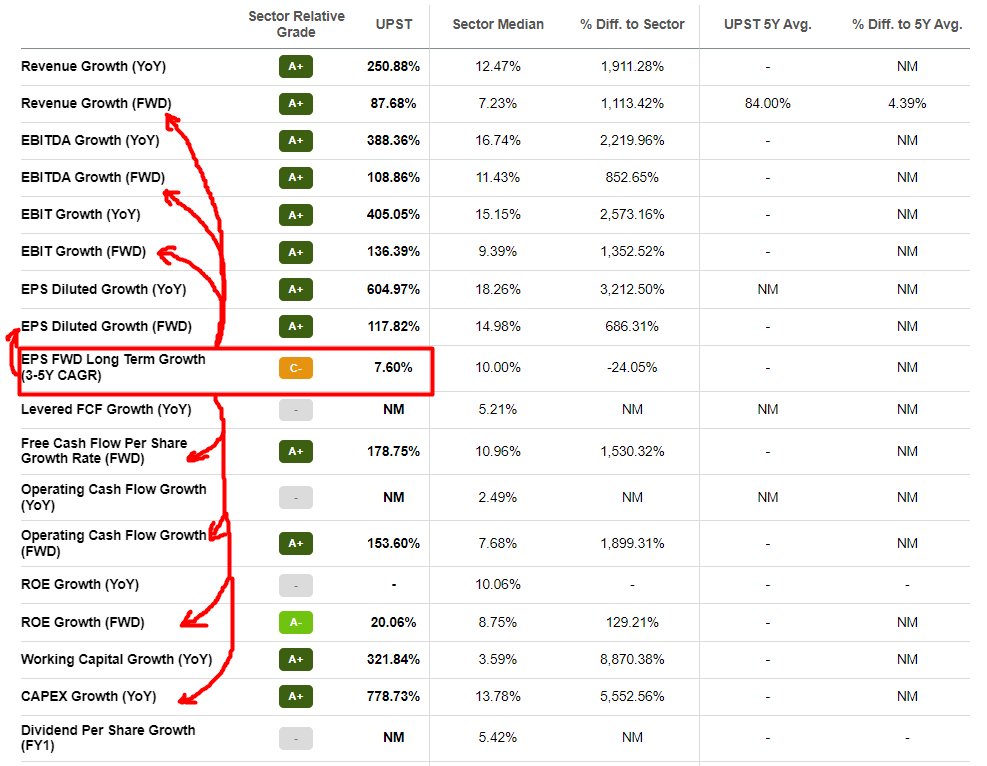
Task: Click the A+ grade badge for EBITDA Growth (FWD)
Action: (x=296, y=177)
